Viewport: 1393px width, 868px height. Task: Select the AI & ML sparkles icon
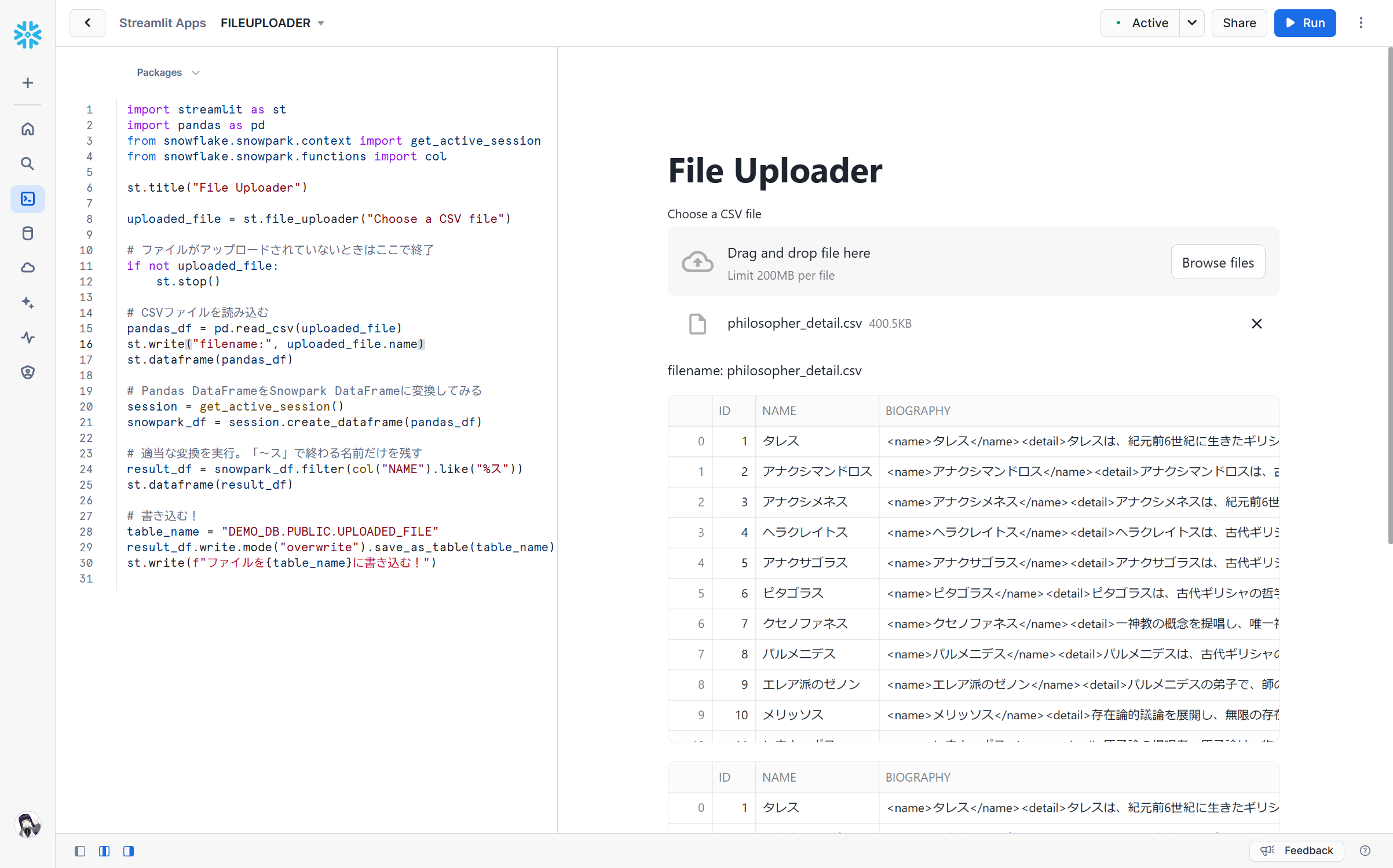click(27, 303)
